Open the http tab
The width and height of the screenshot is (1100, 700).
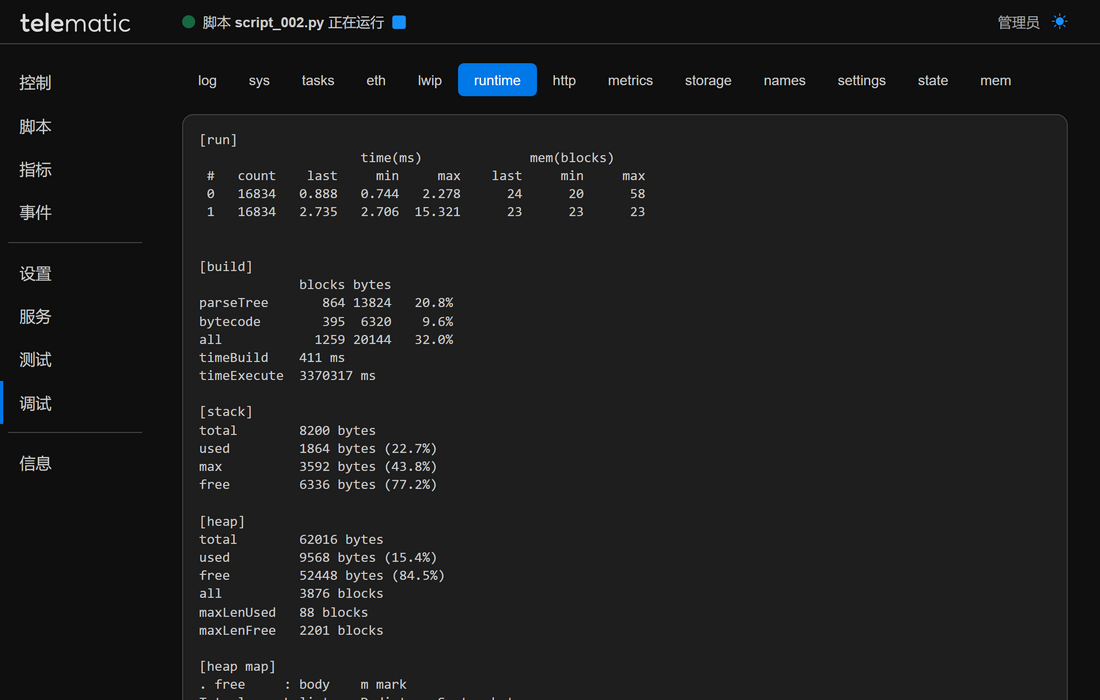pos(564,80)
